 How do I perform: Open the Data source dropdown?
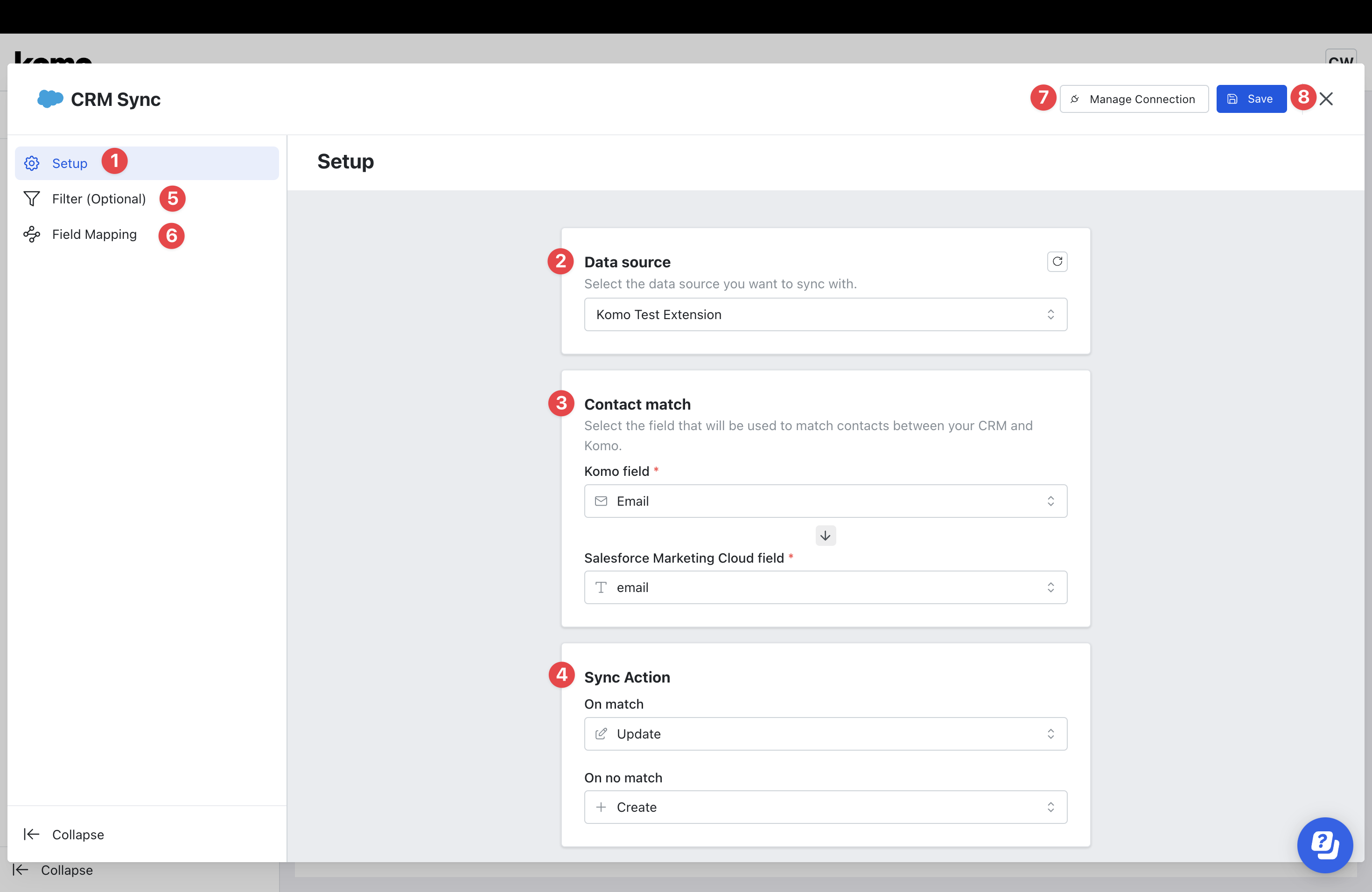[825, 314]
